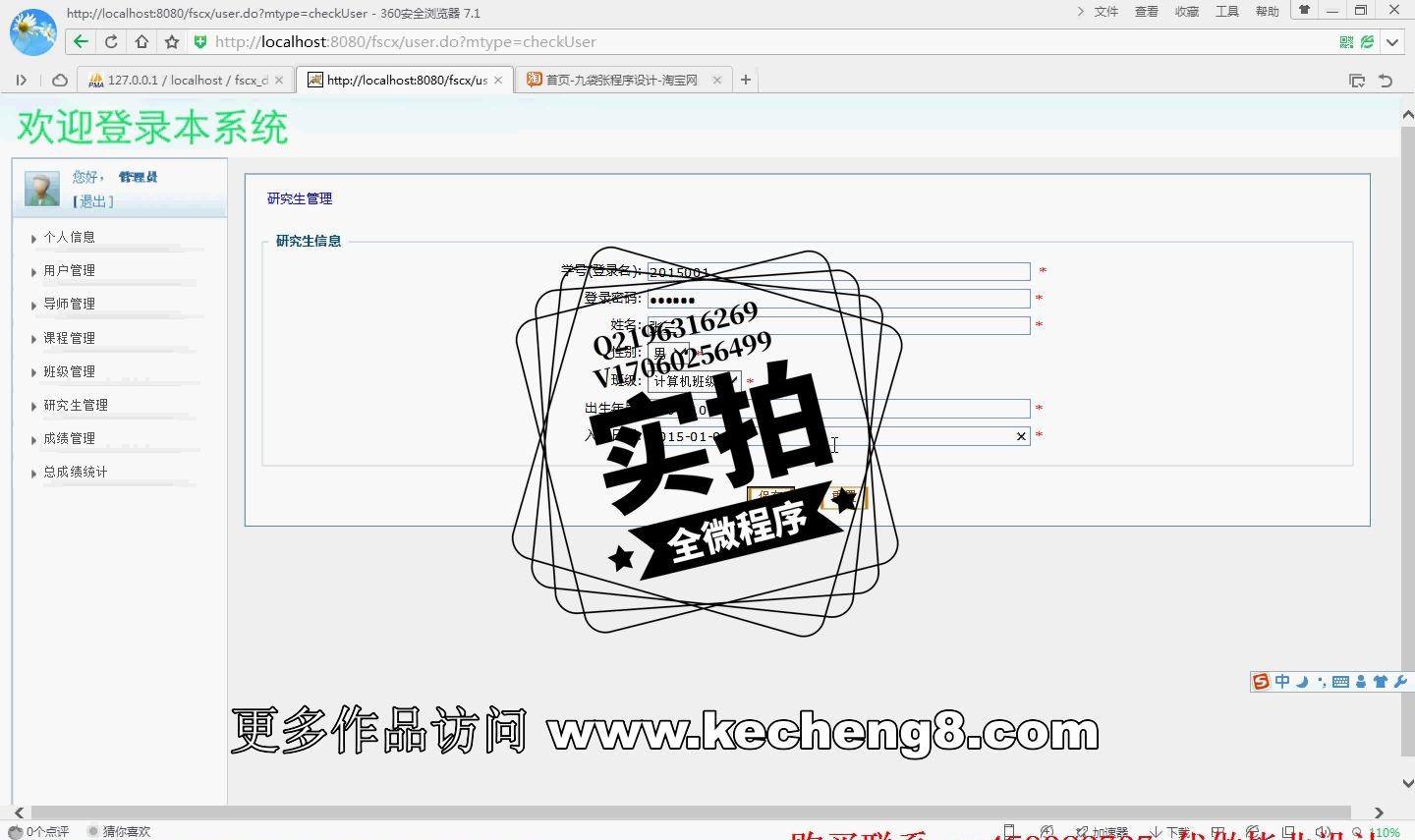The width and height of the screenshot is (1415, 840).
Task: Close the 127.0.0.1 / localhost phpMyAdmin tab
Action: (x=279, y=81)
